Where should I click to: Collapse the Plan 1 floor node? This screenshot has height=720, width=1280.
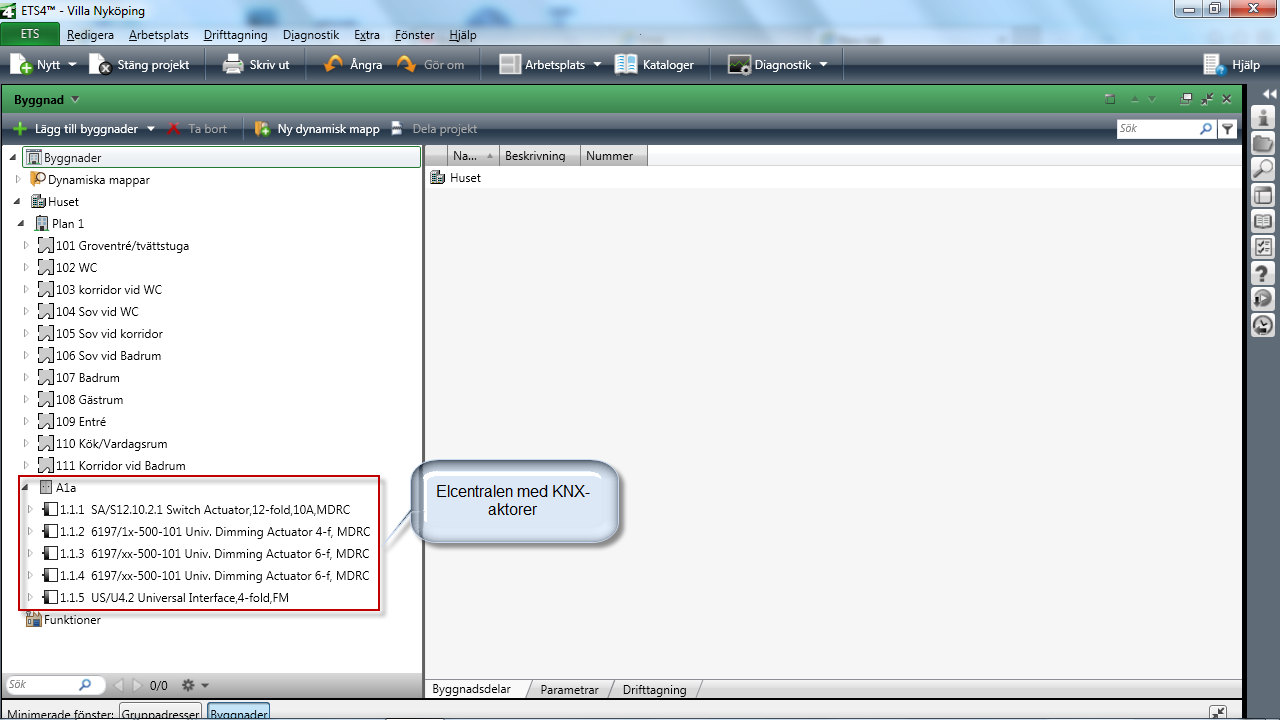pyautogui.click(x=21, y=224)
